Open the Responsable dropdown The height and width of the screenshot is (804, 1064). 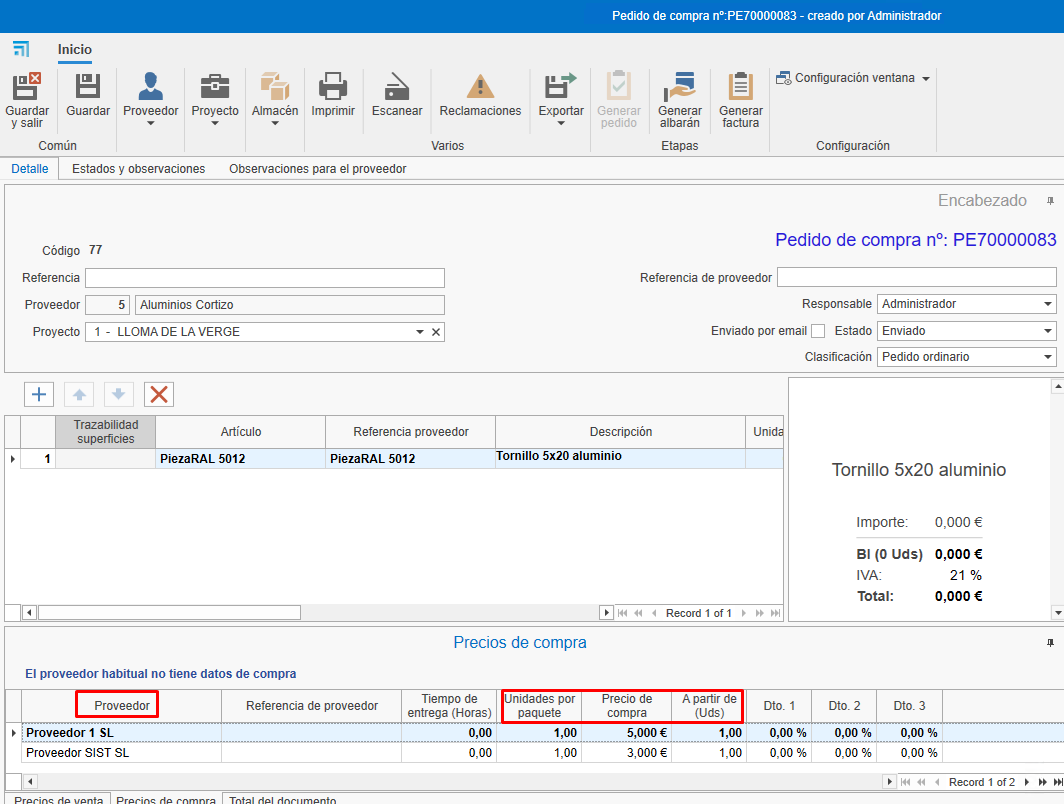point(1048,304)
